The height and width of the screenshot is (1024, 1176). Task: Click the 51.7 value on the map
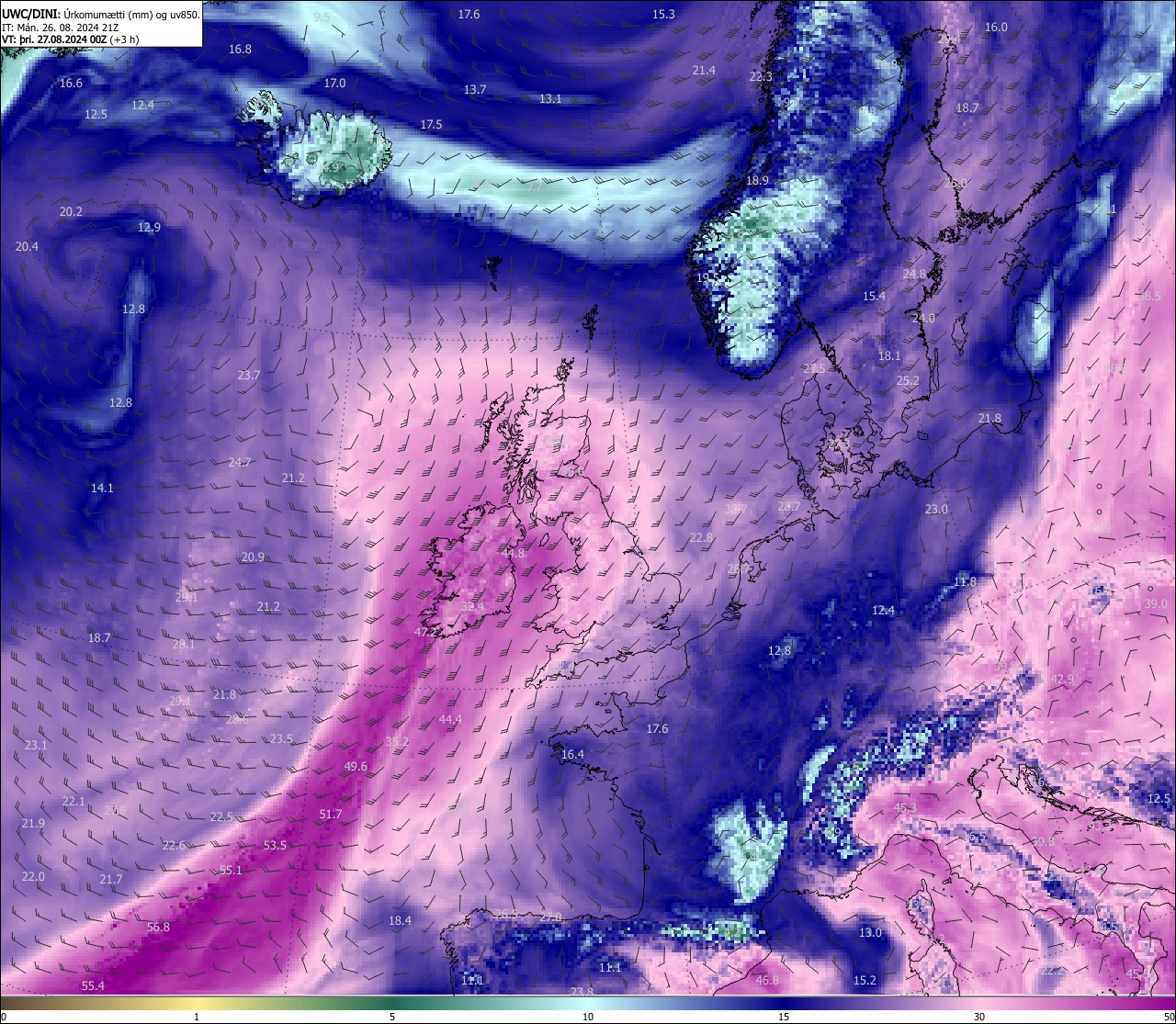click(x=331, y=814)
